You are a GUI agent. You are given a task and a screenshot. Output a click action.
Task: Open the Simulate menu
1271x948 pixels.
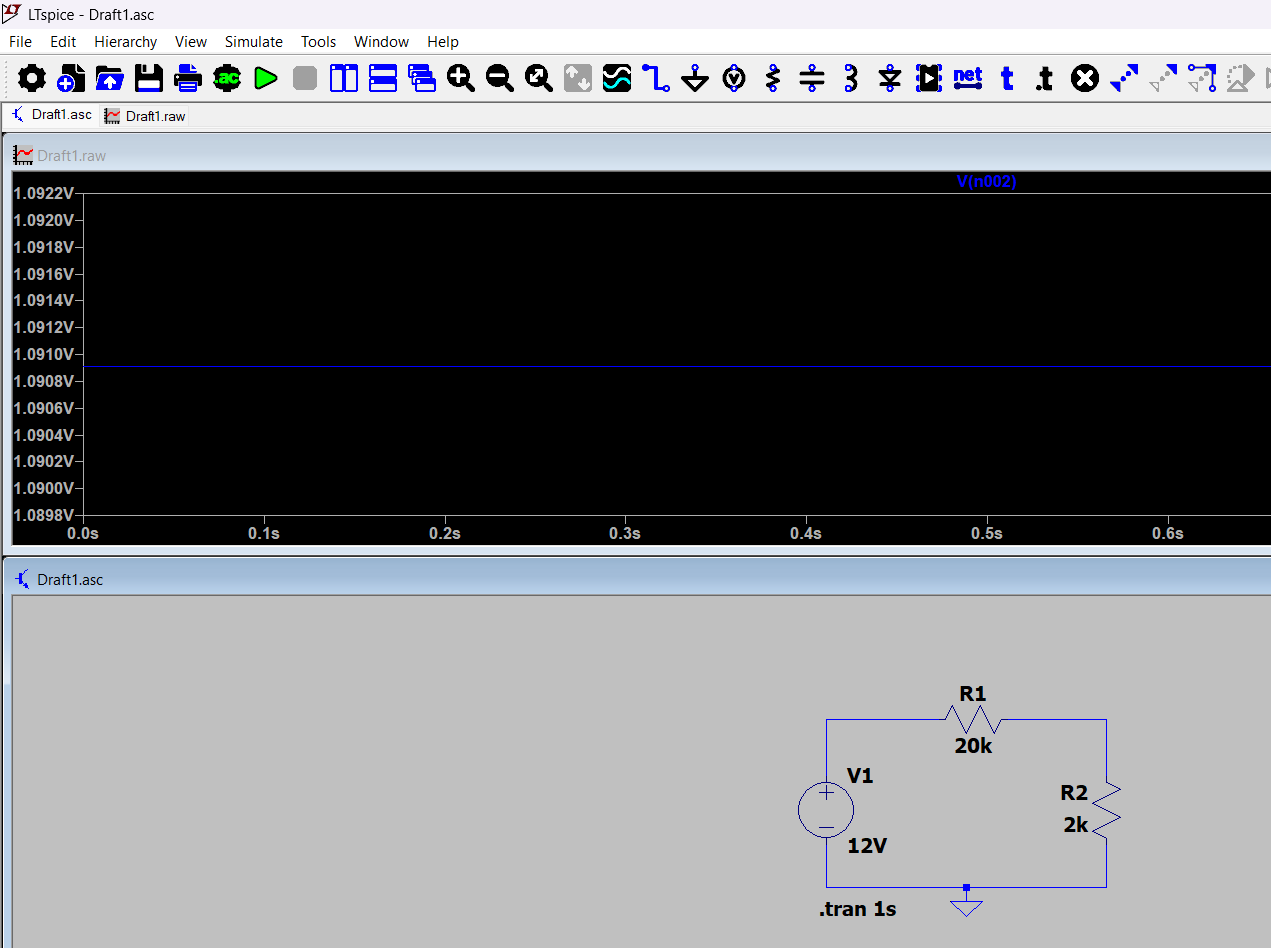click(x=254, y=41)
